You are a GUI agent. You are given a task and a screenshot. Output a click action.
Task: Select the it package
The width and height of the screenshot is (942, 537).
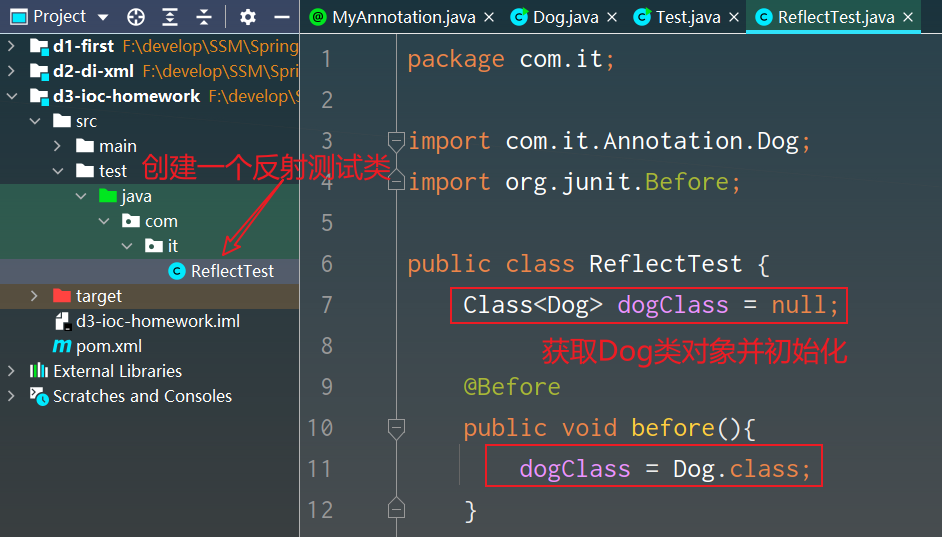pos(150,246)
